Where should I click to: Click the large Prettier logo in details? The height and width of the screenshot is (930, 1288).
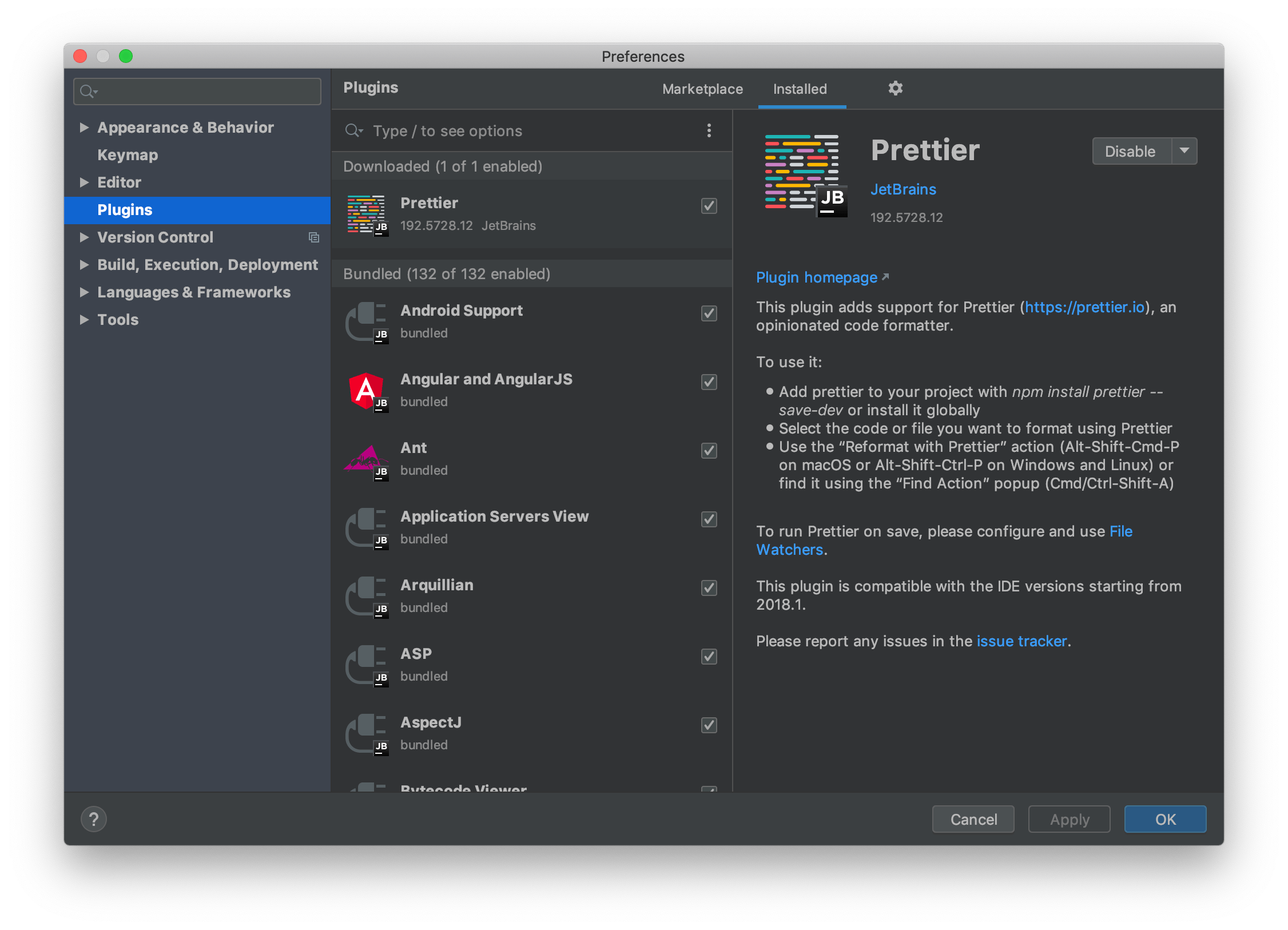pos(806,176)
